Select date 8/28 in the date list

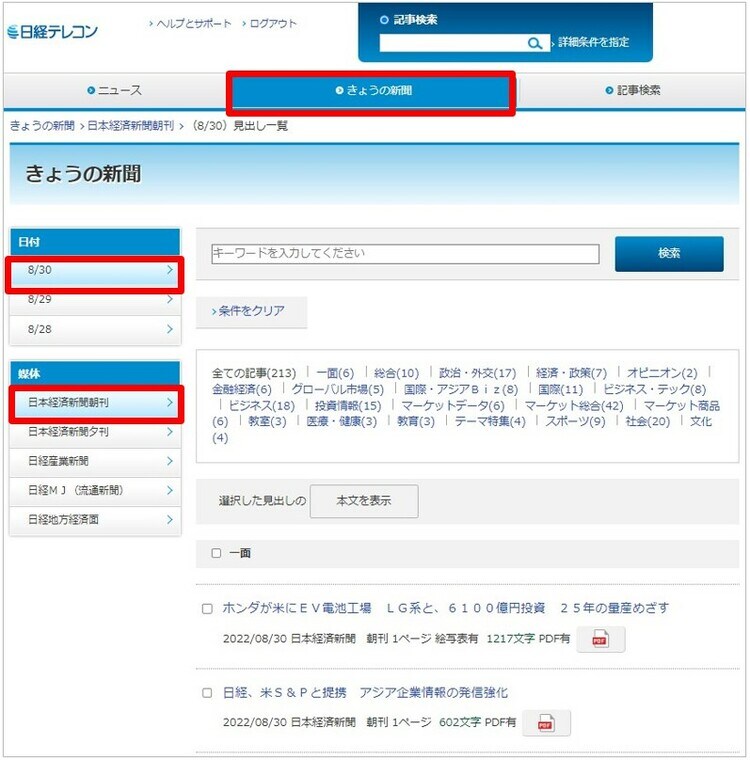tap(95, 330)
